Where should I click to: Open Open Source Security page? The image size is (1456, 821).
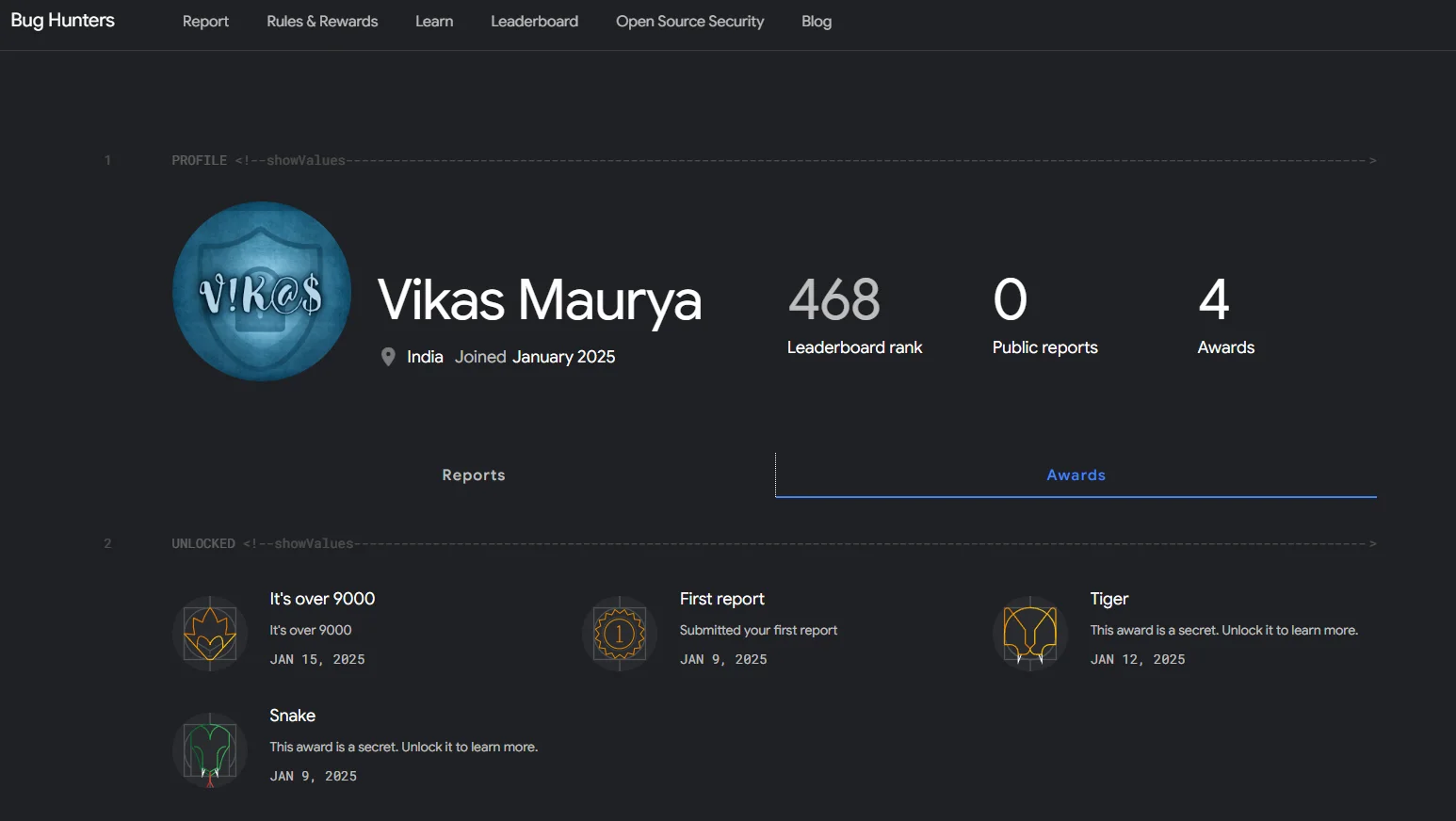pyautogui.click(x=689, y=22)
